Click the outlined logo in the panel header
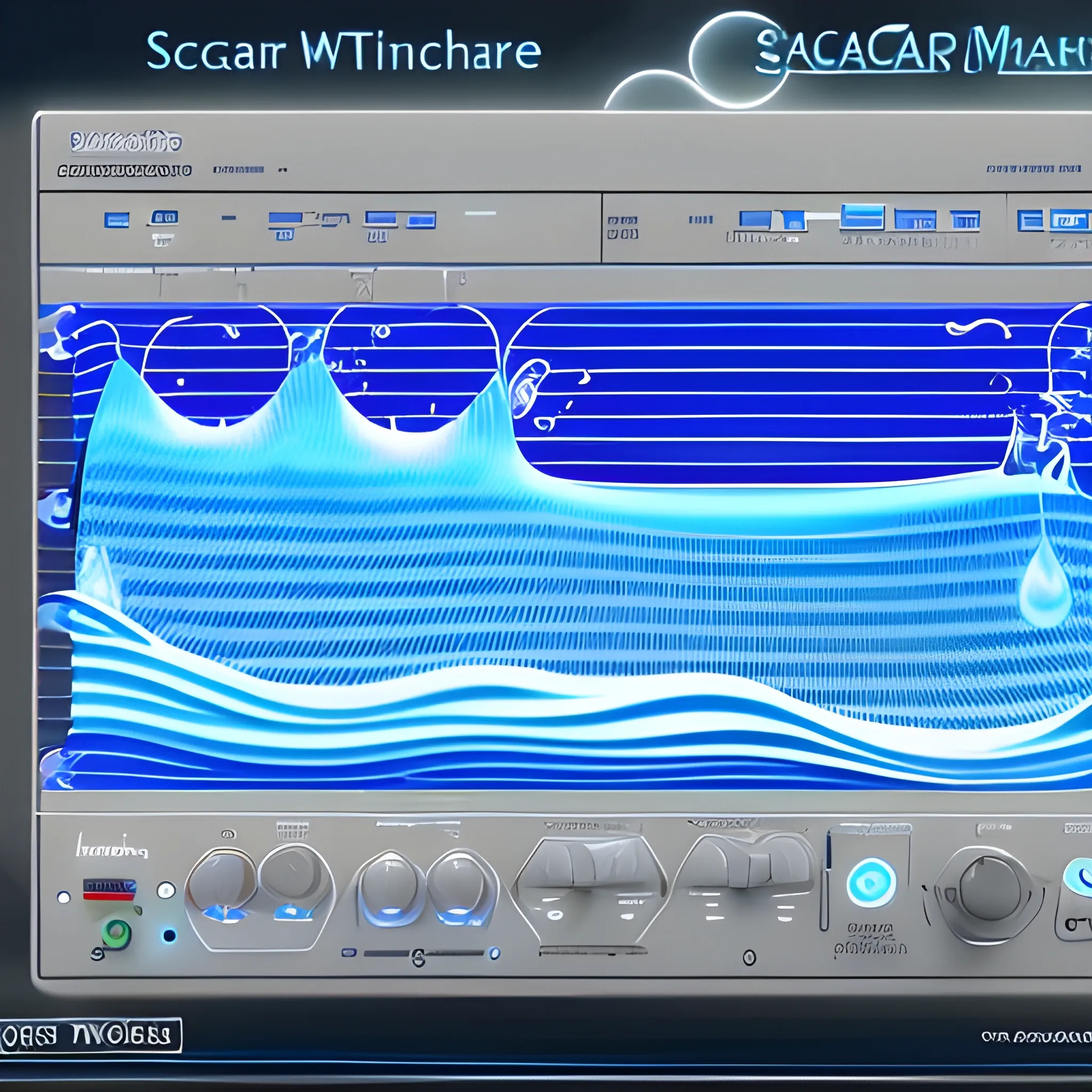The height and width of the screenshot is (1092, 1092). coord(125,141)
